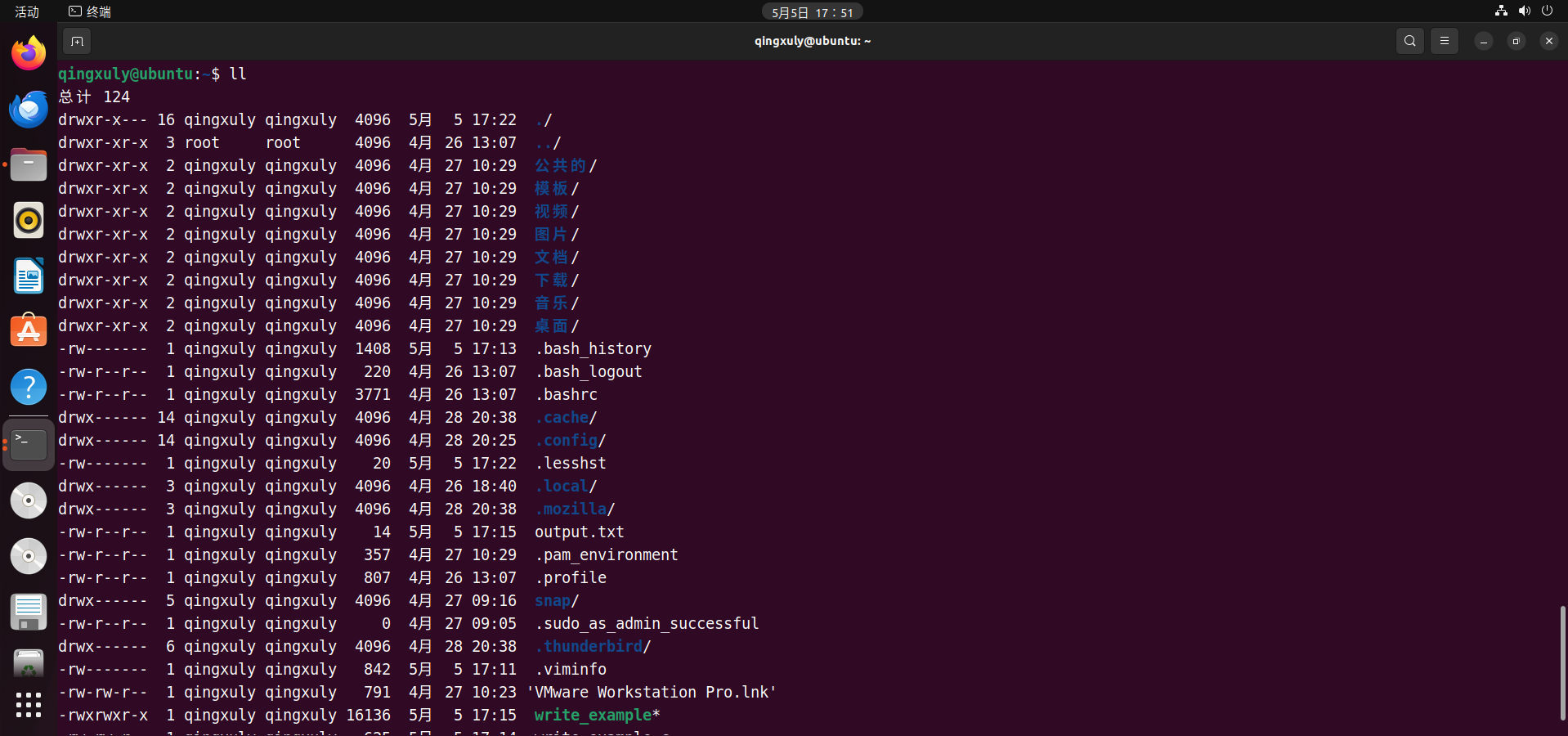Click the .viminfo filename

[571, 670]
